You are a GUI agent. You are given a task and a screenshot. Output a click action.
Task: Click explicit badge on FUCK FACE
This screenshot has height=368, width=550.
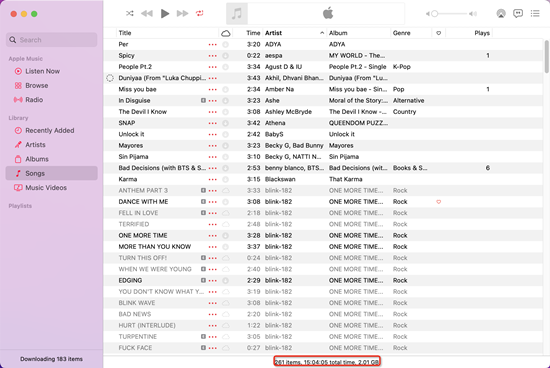pos(203,348)
